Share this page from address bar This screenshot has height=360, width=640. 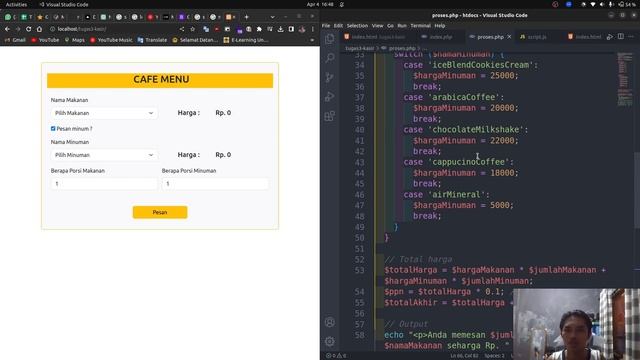182,29
